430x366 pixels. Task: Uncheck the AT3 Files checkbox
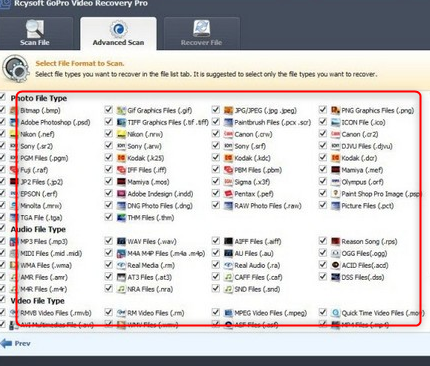click(x=109, y=276)
